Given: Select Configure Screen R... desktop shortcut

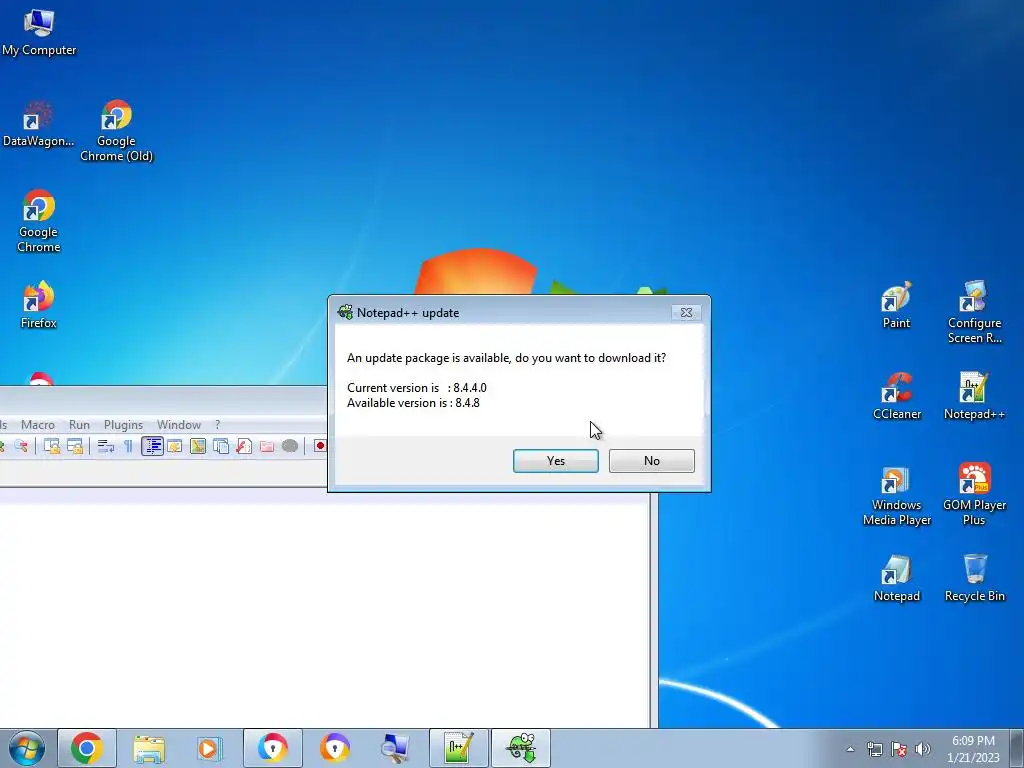Looking at the screenshot, I should pyautogui.click(x=974, y=312).
